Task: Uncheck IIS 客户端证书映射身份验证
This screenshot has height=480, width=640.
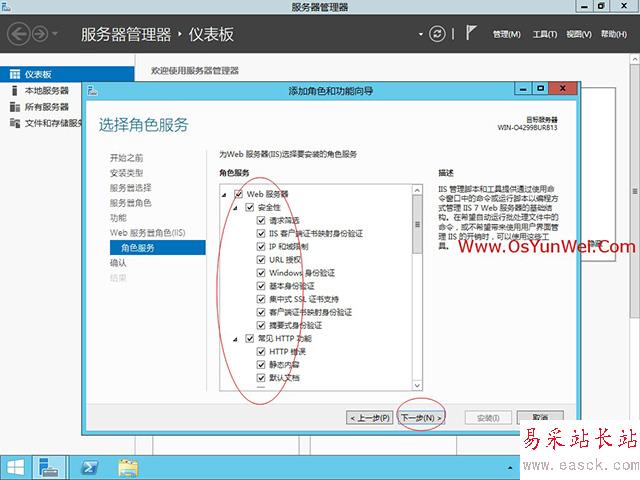Action: [x=261, y=233]
